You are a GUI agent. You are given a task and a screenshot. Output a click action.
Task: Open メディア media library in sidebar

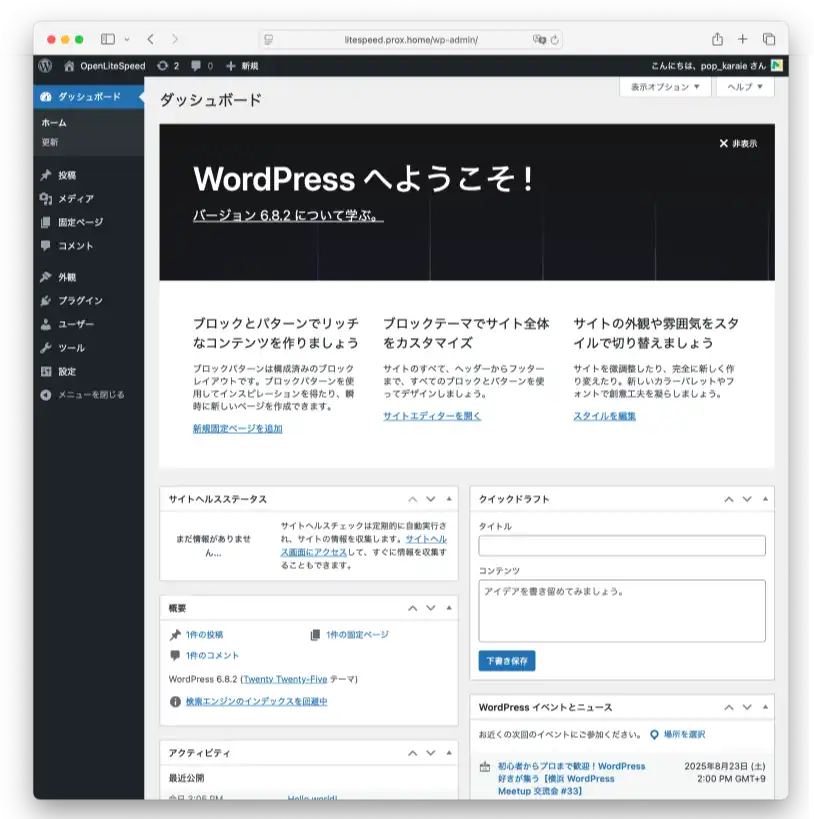click(76, 198)
